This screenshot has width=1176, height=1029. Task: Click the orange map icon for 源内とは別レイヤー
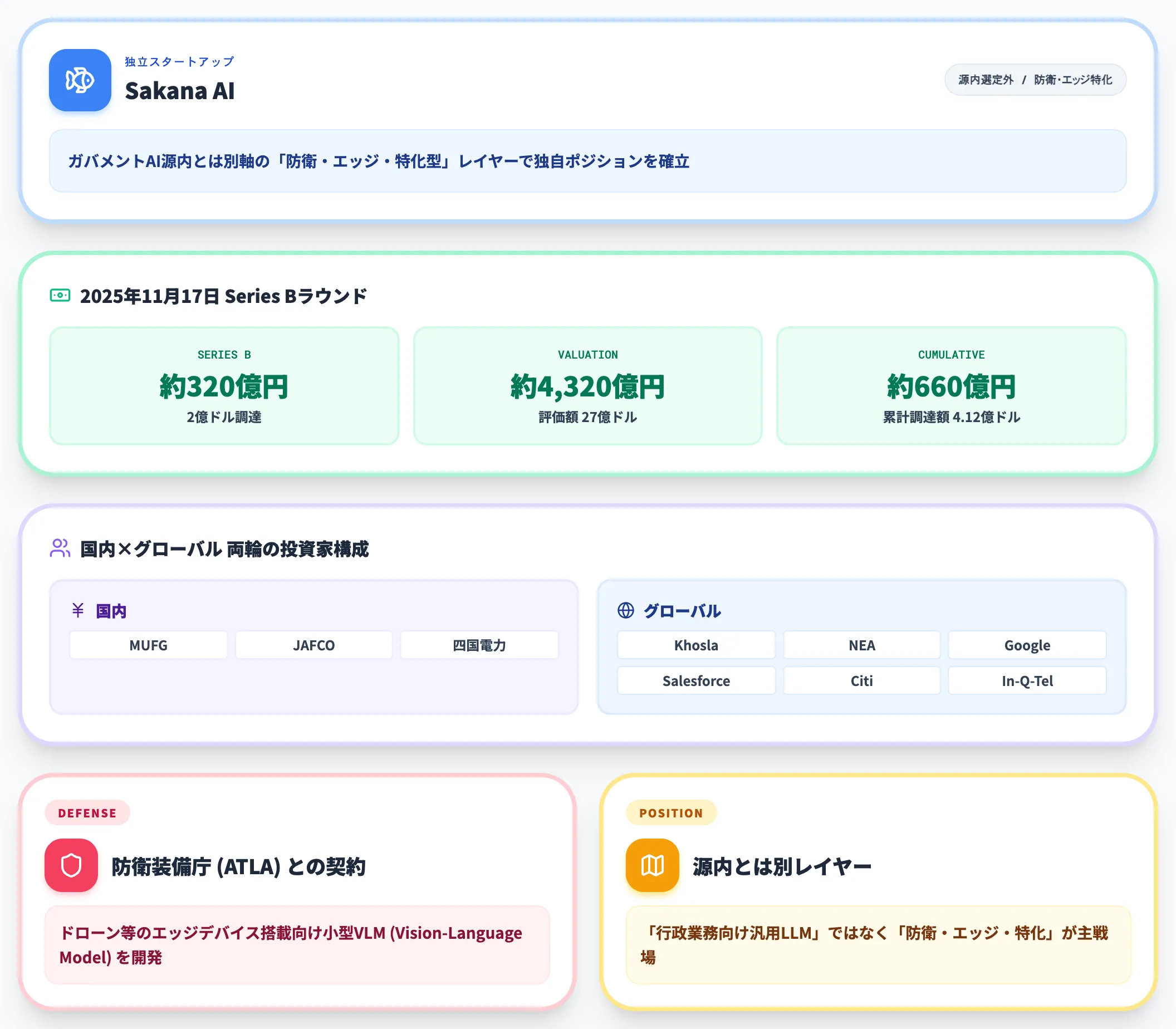[x=653, y=865]
